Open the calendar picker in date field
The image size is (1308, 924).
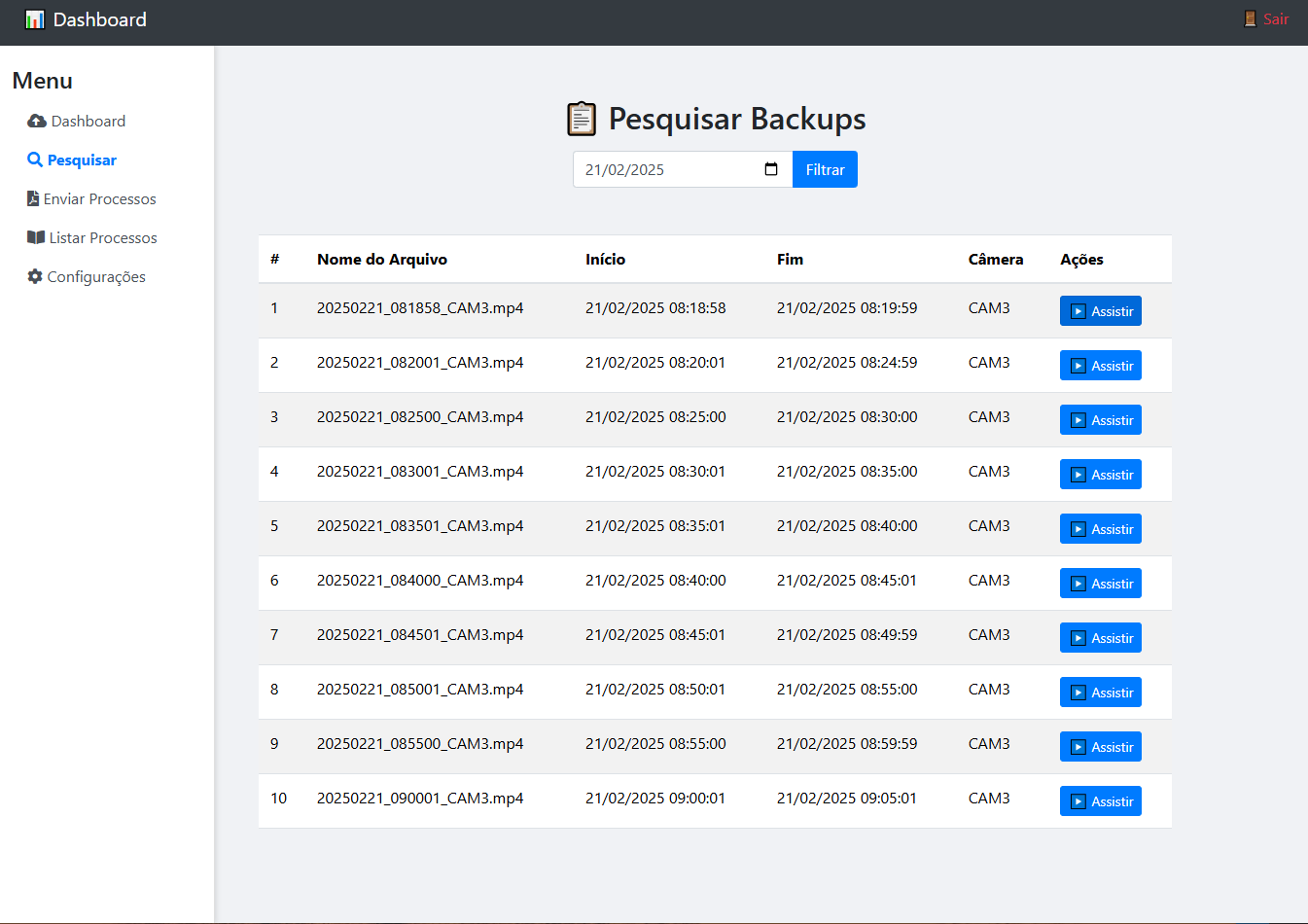771,169
